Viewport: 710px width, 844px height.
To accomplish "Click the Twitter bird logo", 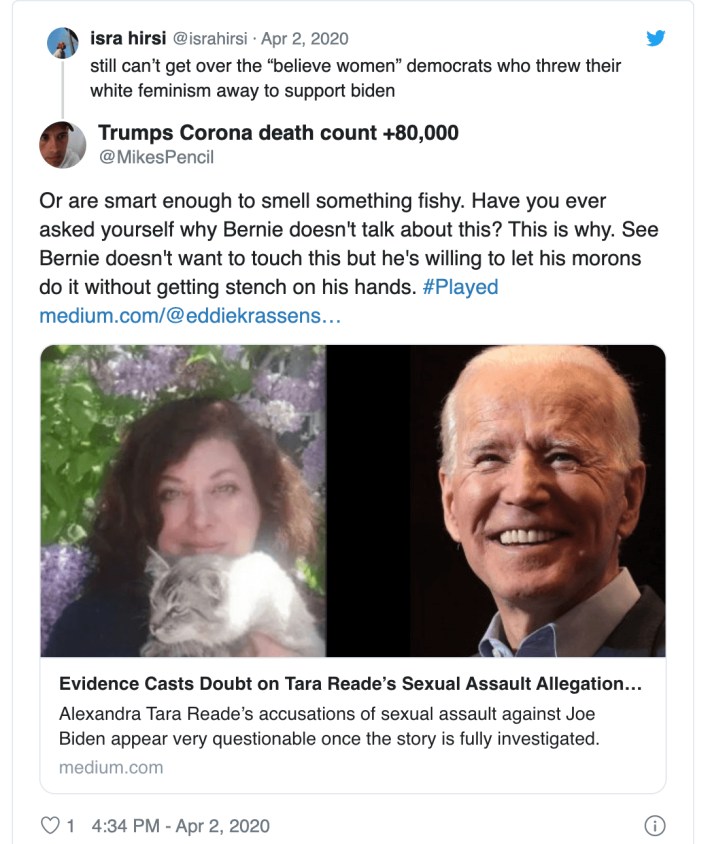I will tap(655, 39).
